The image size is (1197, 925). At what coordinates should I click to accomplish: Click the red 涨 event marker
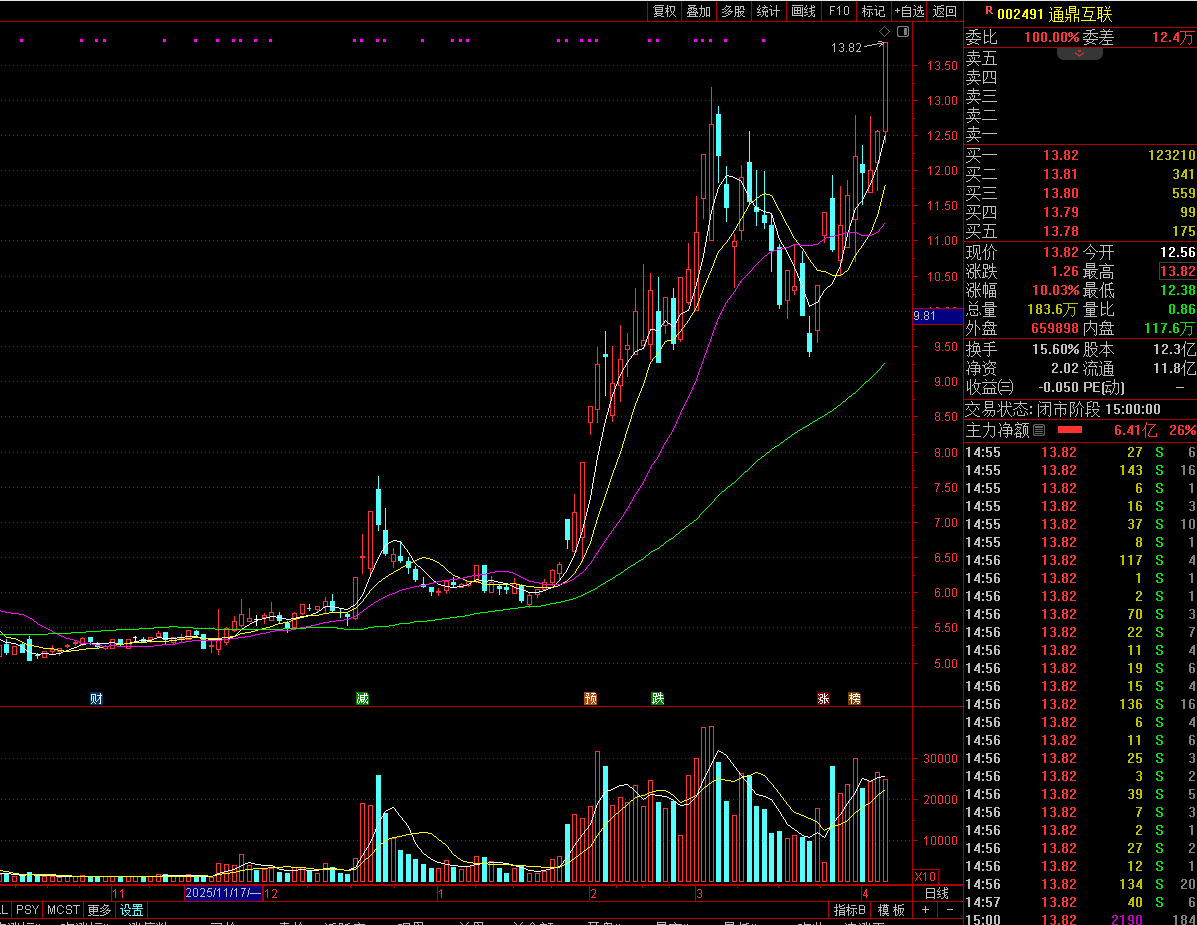pos(823,698)
